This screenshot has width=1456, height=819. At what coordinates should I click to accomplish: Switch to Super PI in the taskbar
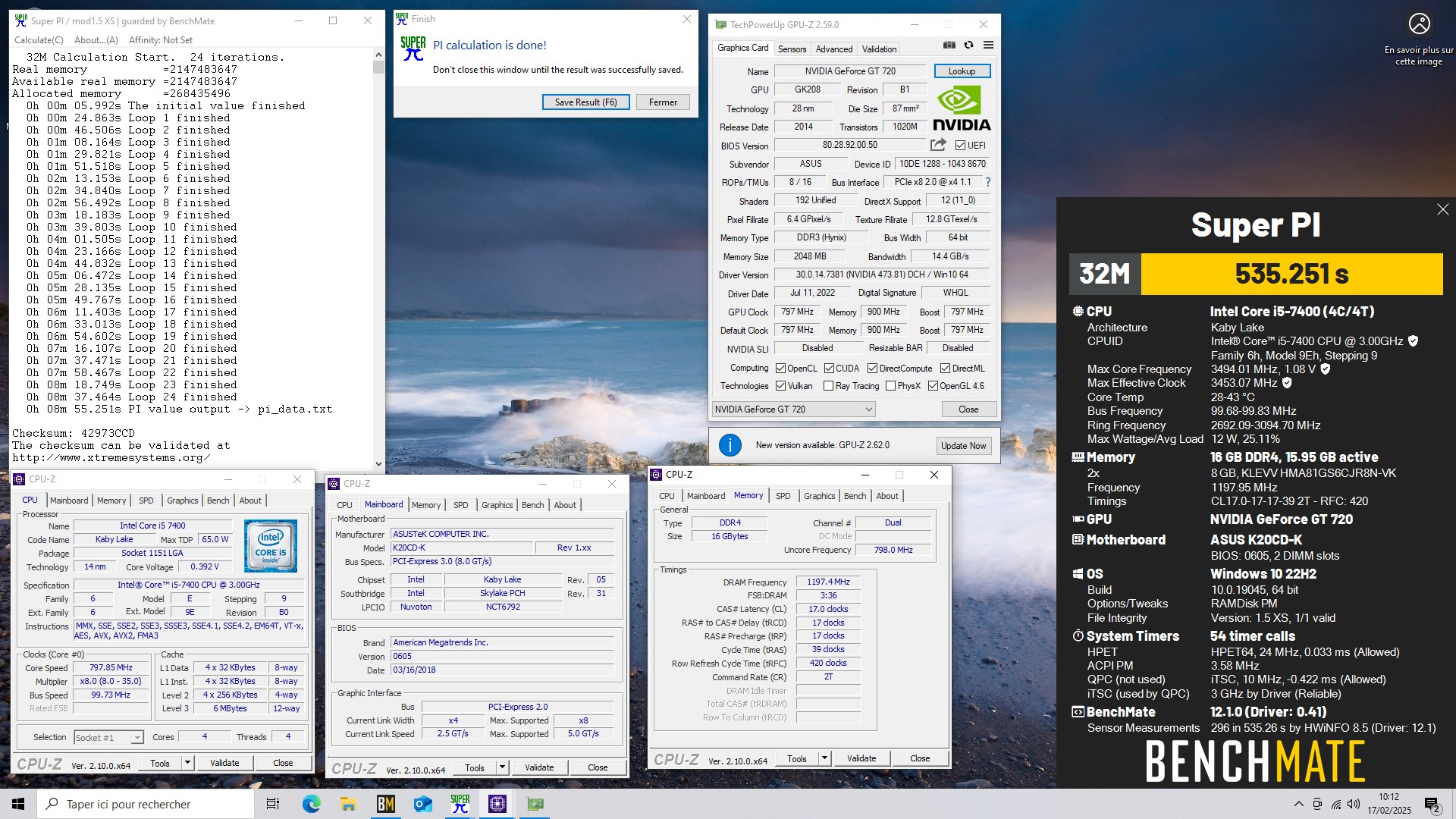click(x=460, y=804)
